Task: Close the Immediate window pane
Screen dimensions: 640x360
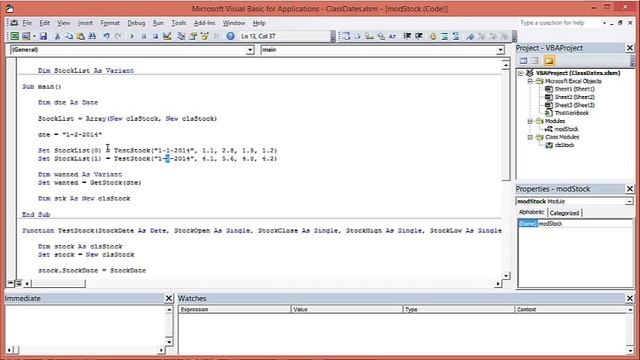Action: [169, 298]
